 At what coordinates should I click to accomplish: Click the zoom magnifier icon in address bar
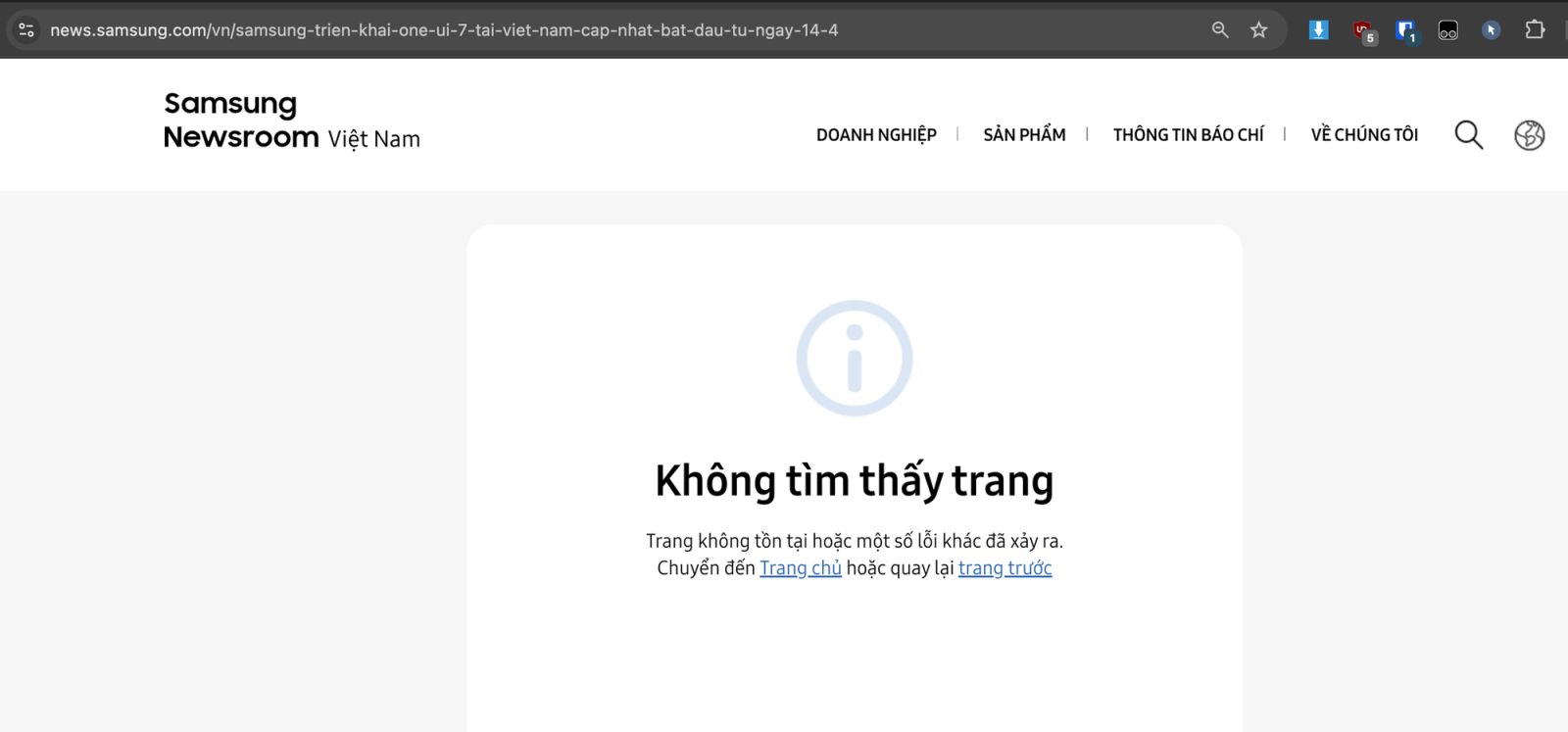coord(1220,30)
